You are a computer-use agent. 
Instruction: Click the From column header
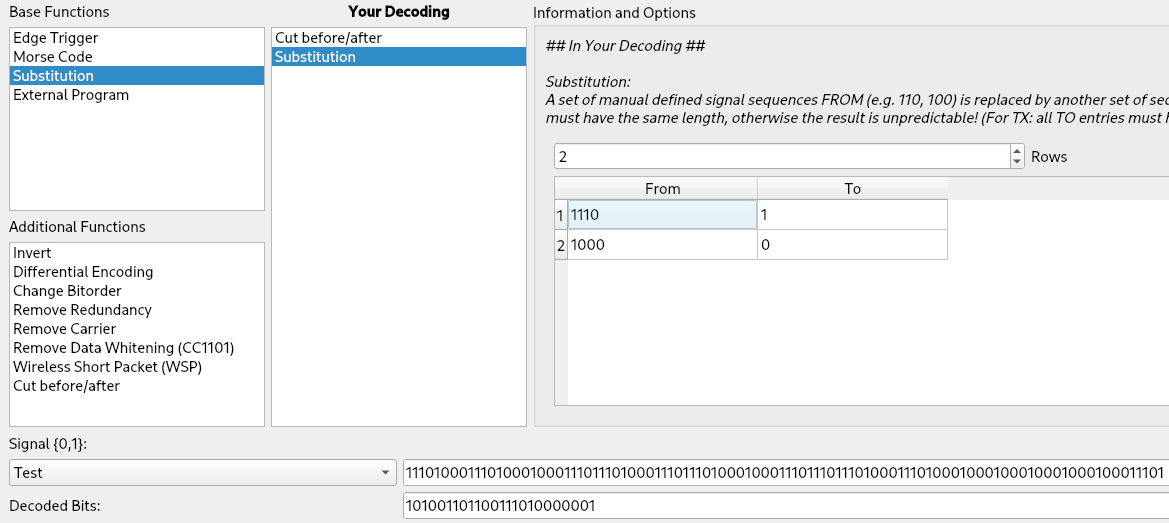661,188
